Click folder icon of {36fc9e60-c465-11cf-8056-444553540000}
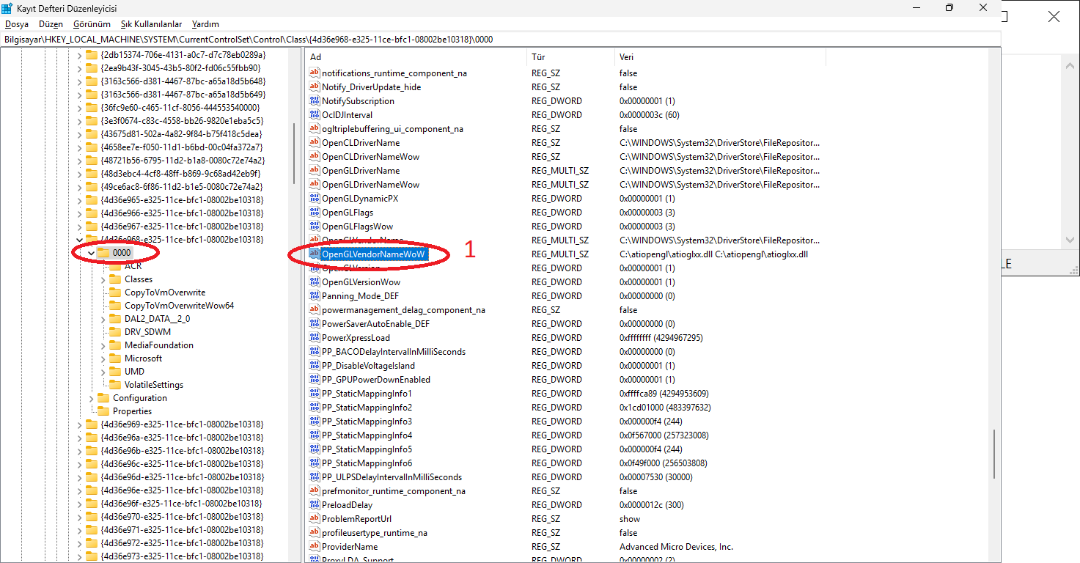The width and height of the screenshot is (1080, 563). click(x=92, y=108)
